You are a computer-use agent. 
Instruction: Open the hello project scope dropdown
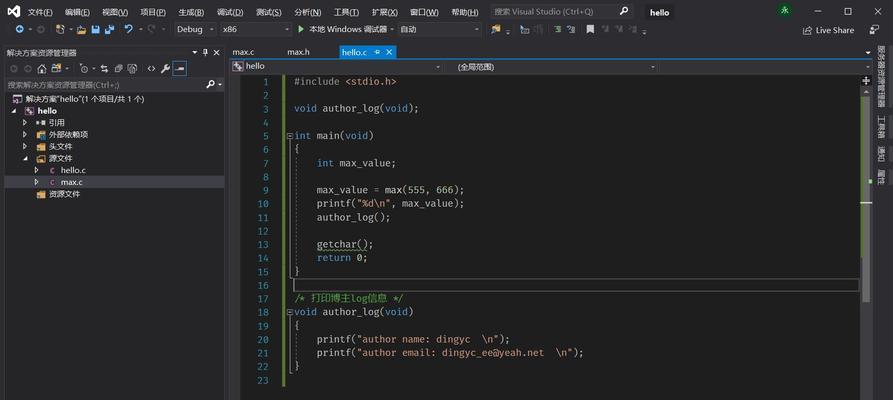tap(337, 67)
